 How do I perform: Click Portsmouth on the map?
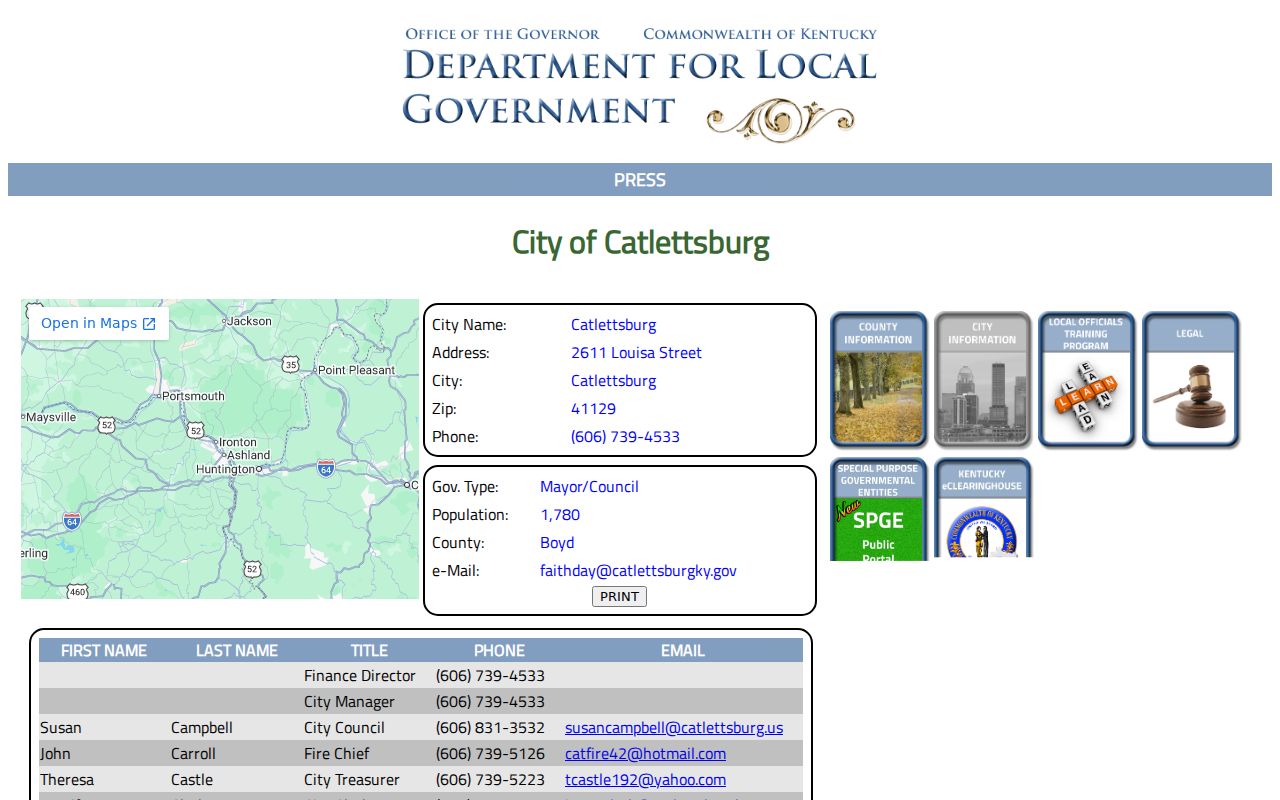[193, 396]
